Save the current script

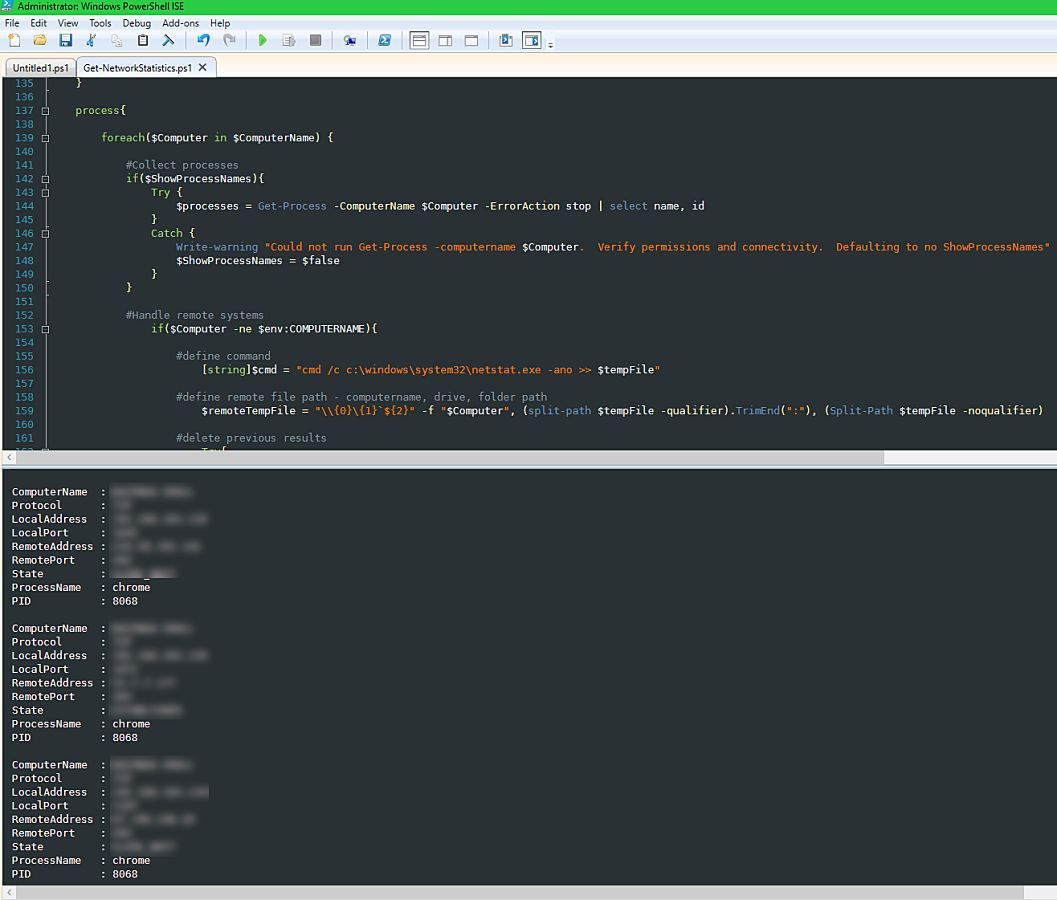(65, 40)
